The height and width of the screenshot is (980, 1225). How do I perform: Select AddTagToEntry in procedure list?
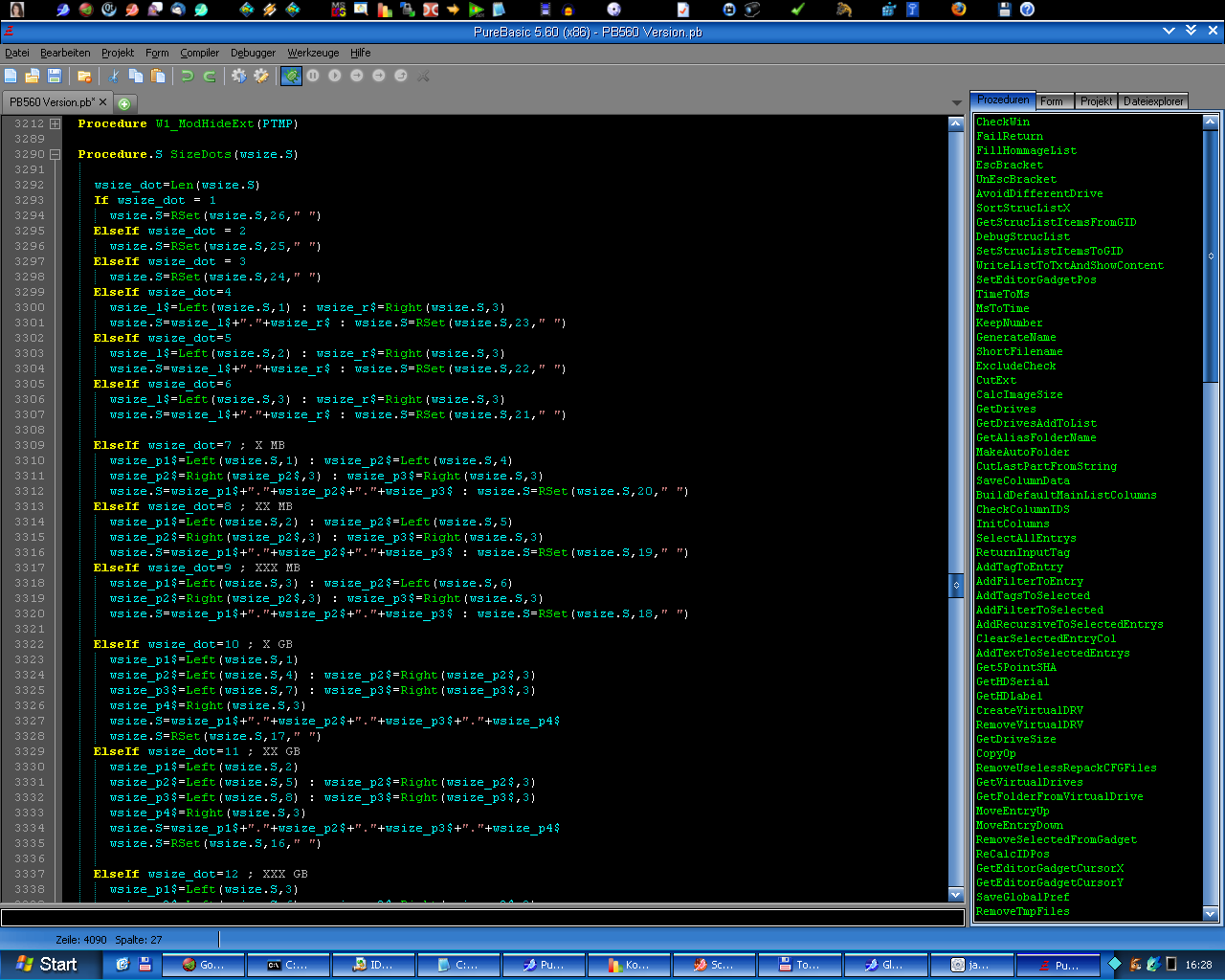pos(1019,567)
